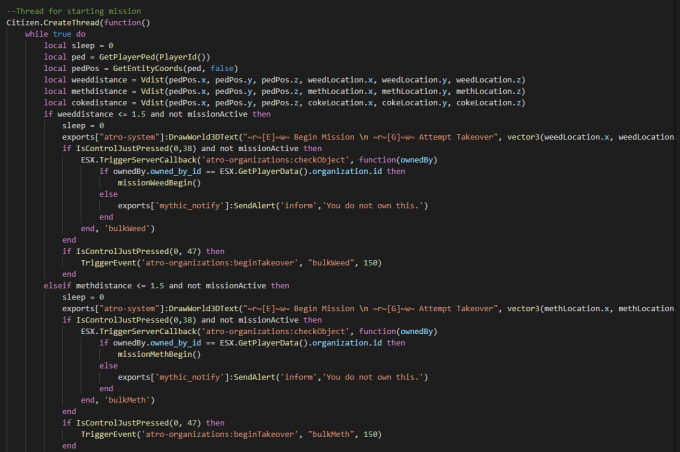The height and width of the screenshot is (452, 680).
Task: Click 'vector3(weedLocation.x' in the DrawWorld3DText line
Action: (x=558, y=137)
